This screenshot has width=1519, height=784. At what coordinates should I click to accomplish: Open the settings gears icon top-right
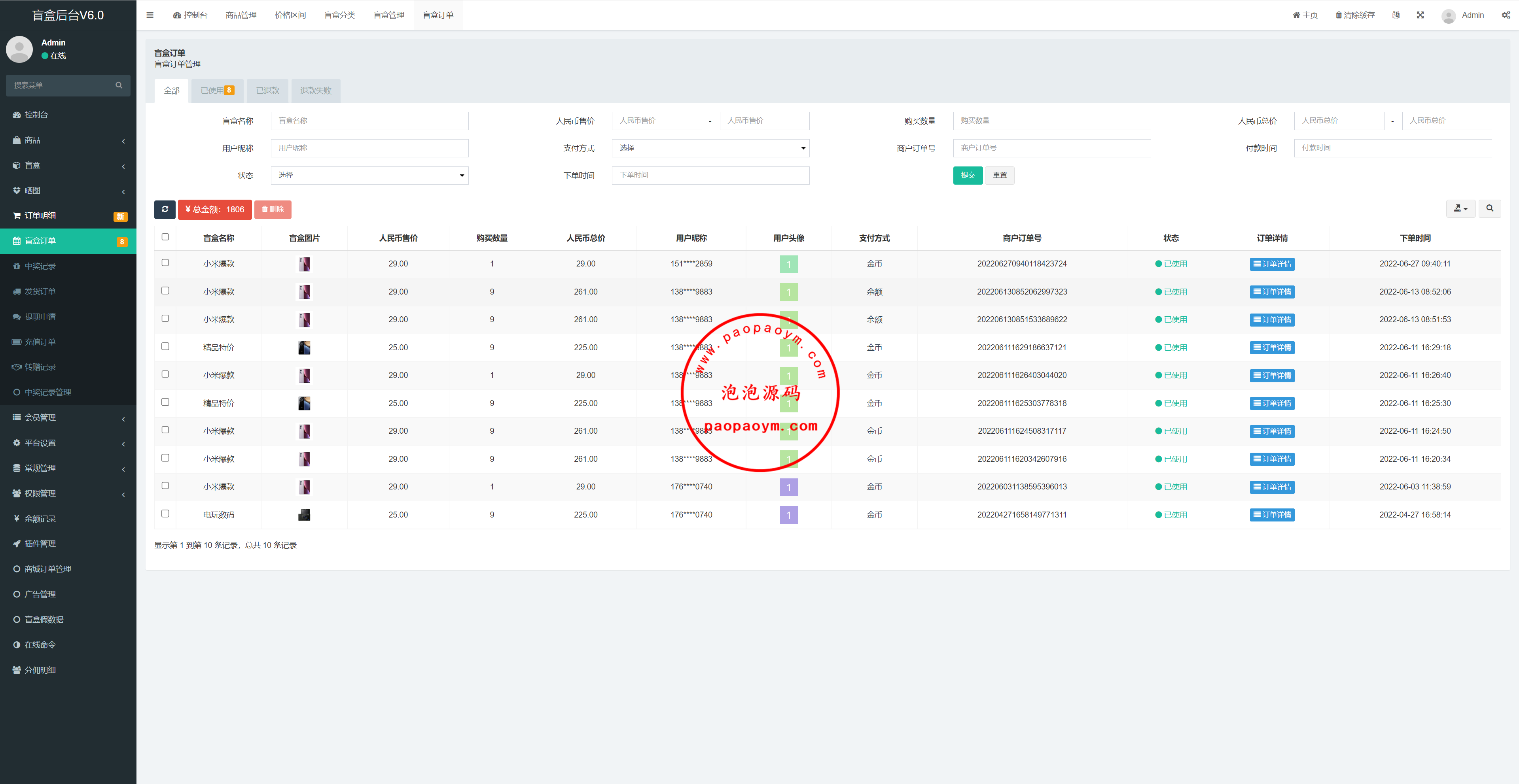[1506, 15]
